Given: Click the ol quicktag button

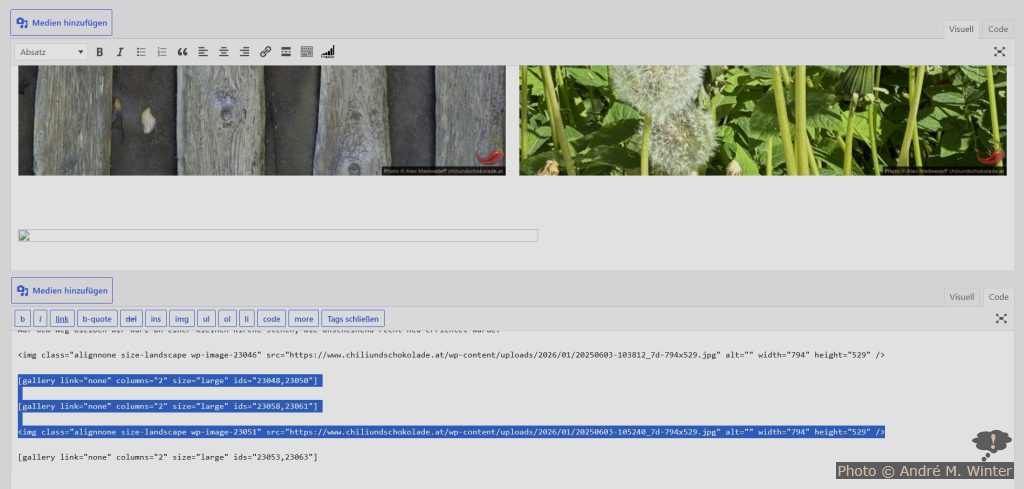Looking at the screenshot, I should pos(227,319).
